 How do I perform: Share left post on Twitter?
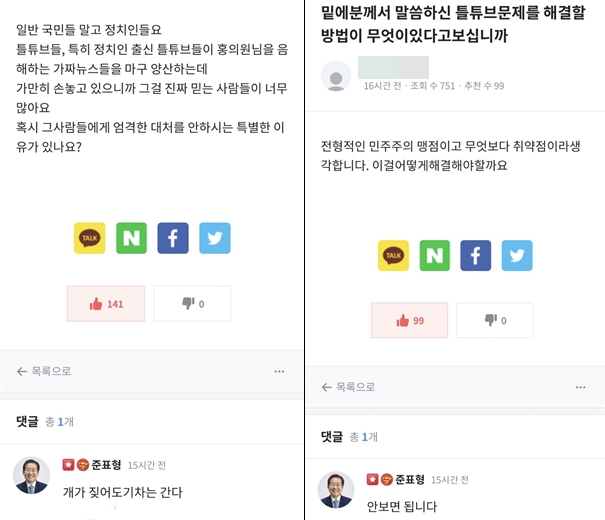[x=215, y=238]
